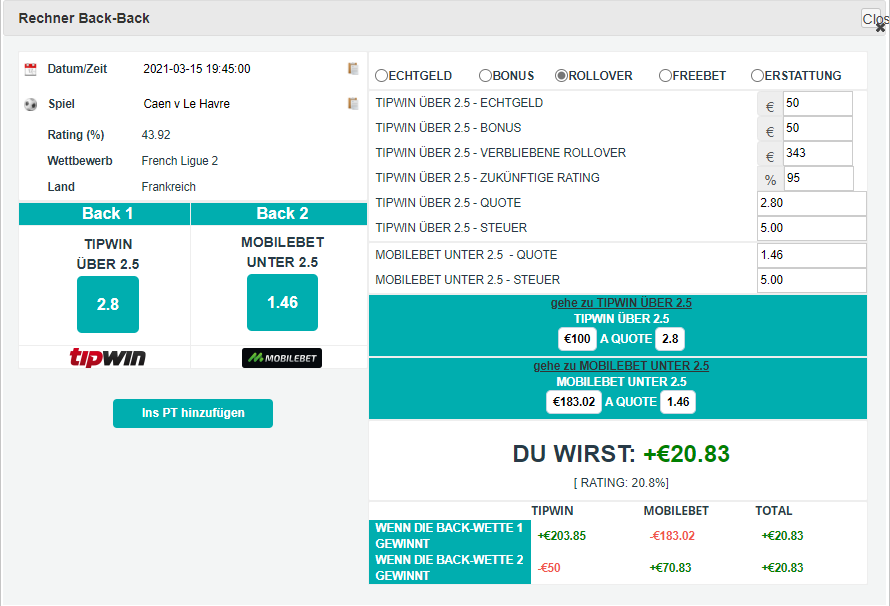Click the TOTAL column header

[x=774, y=511]
